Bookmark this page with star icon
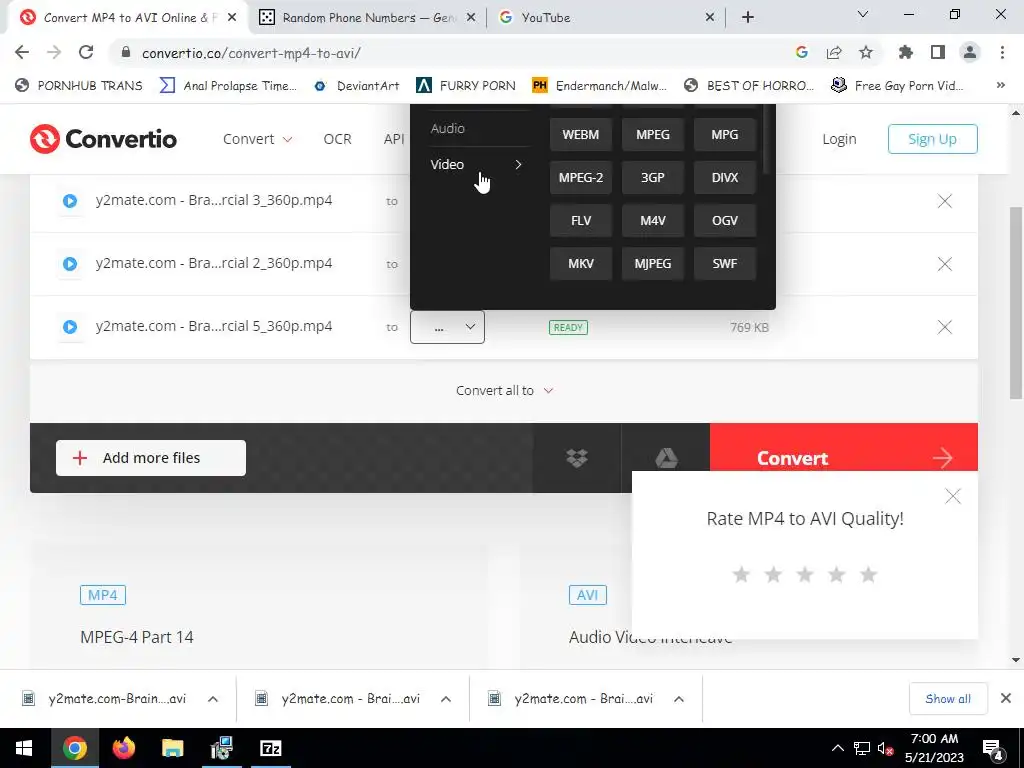Screen dimensions: 1024x768 pos(866,53)
